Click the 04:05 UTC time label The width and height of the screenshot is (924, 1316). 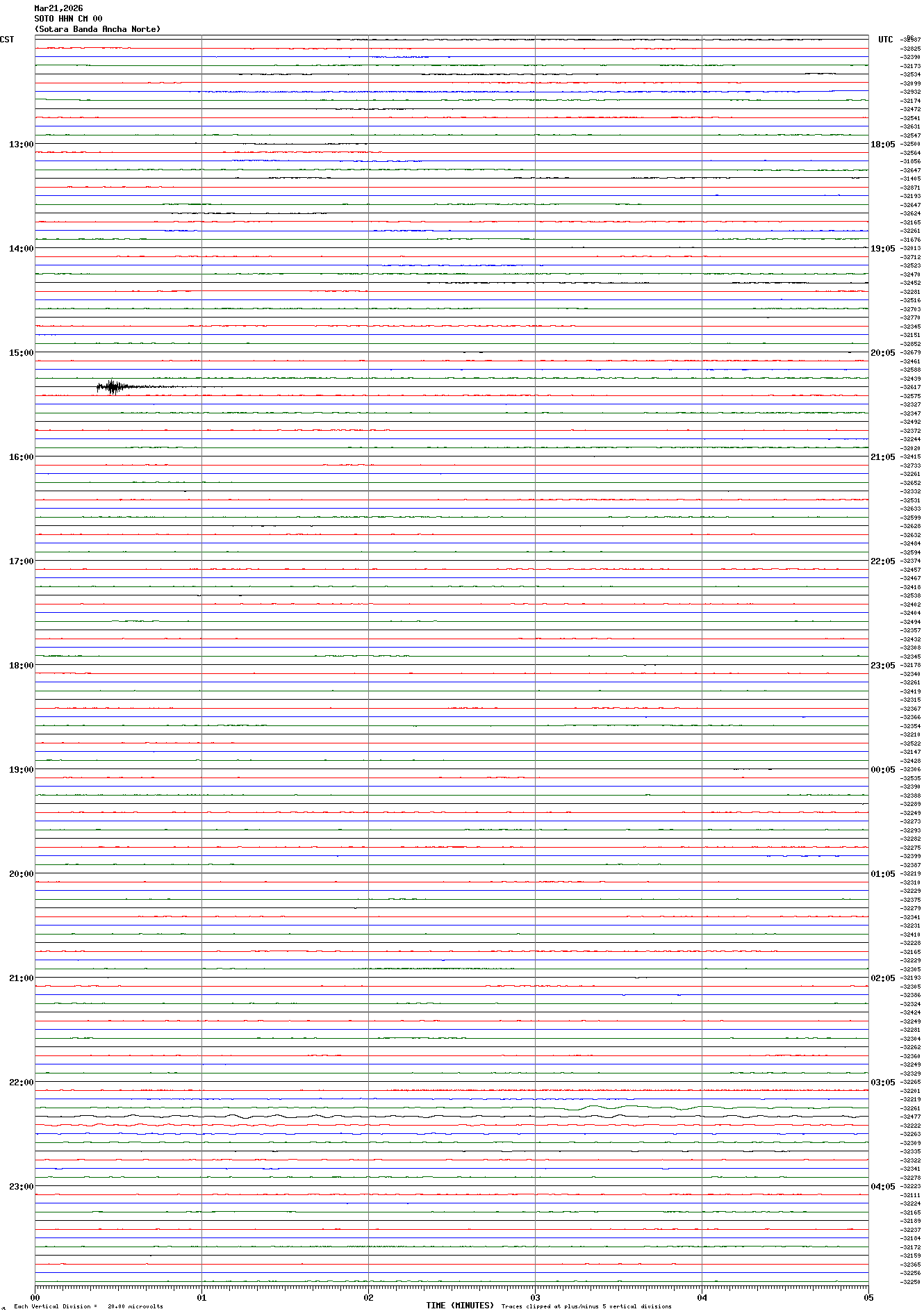pos(882,1187)
